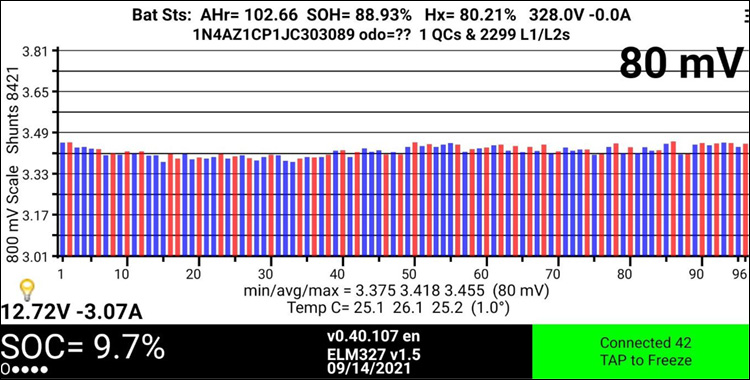The height and width of the screenshot is (380, 750).
Task: Select the Hx= 80.21% value
Action: pos(470,16)
